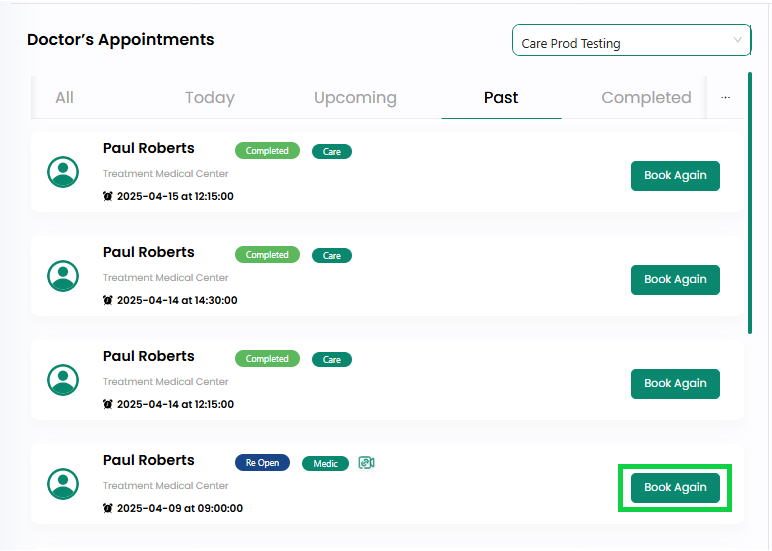Click avatar icon of 2025-04-09 appointment

(x=63, y=484)
